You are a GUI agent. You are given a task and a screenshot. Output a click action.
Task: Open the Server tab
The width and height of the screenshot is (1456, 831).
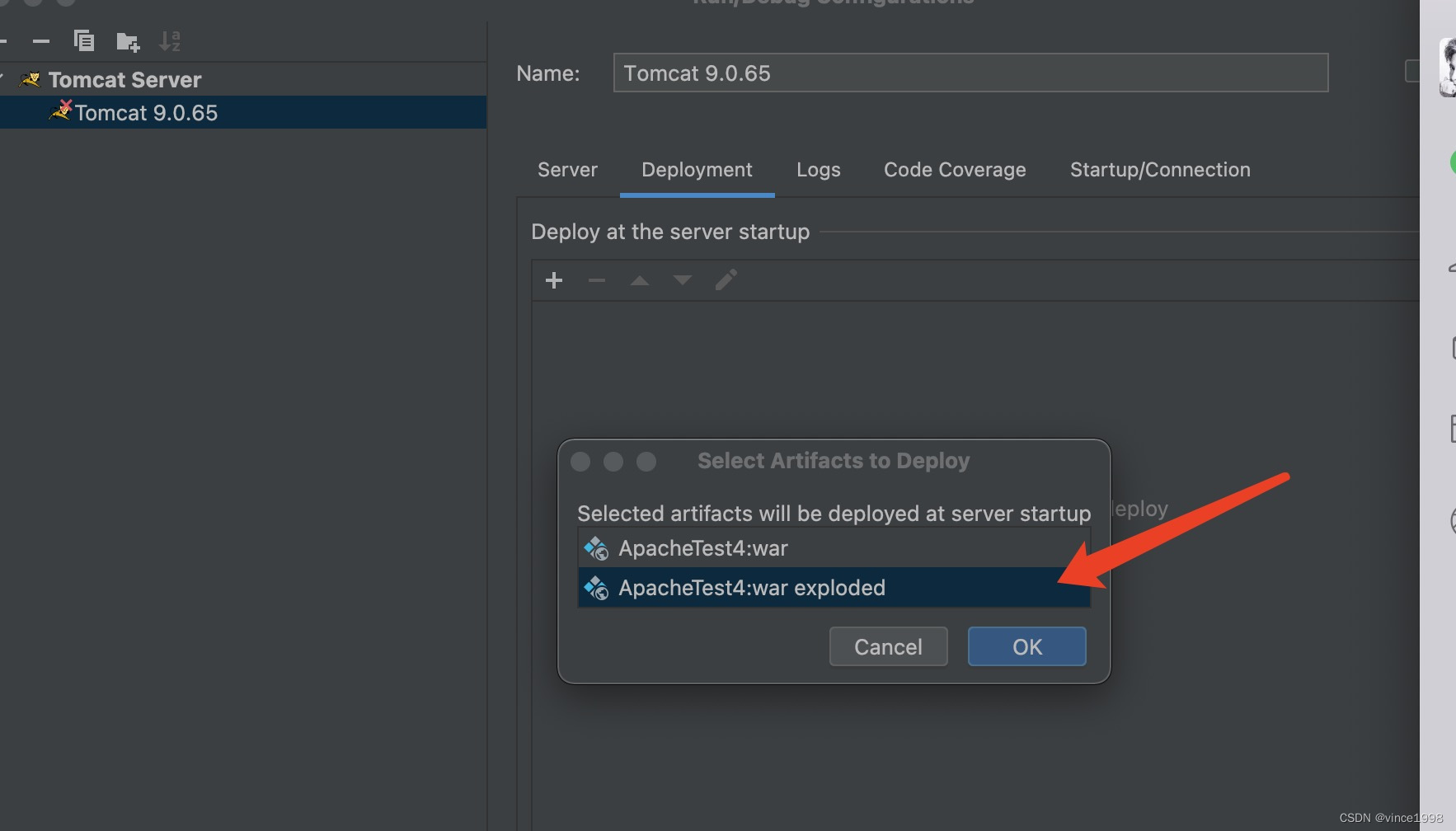pos(567,170)
